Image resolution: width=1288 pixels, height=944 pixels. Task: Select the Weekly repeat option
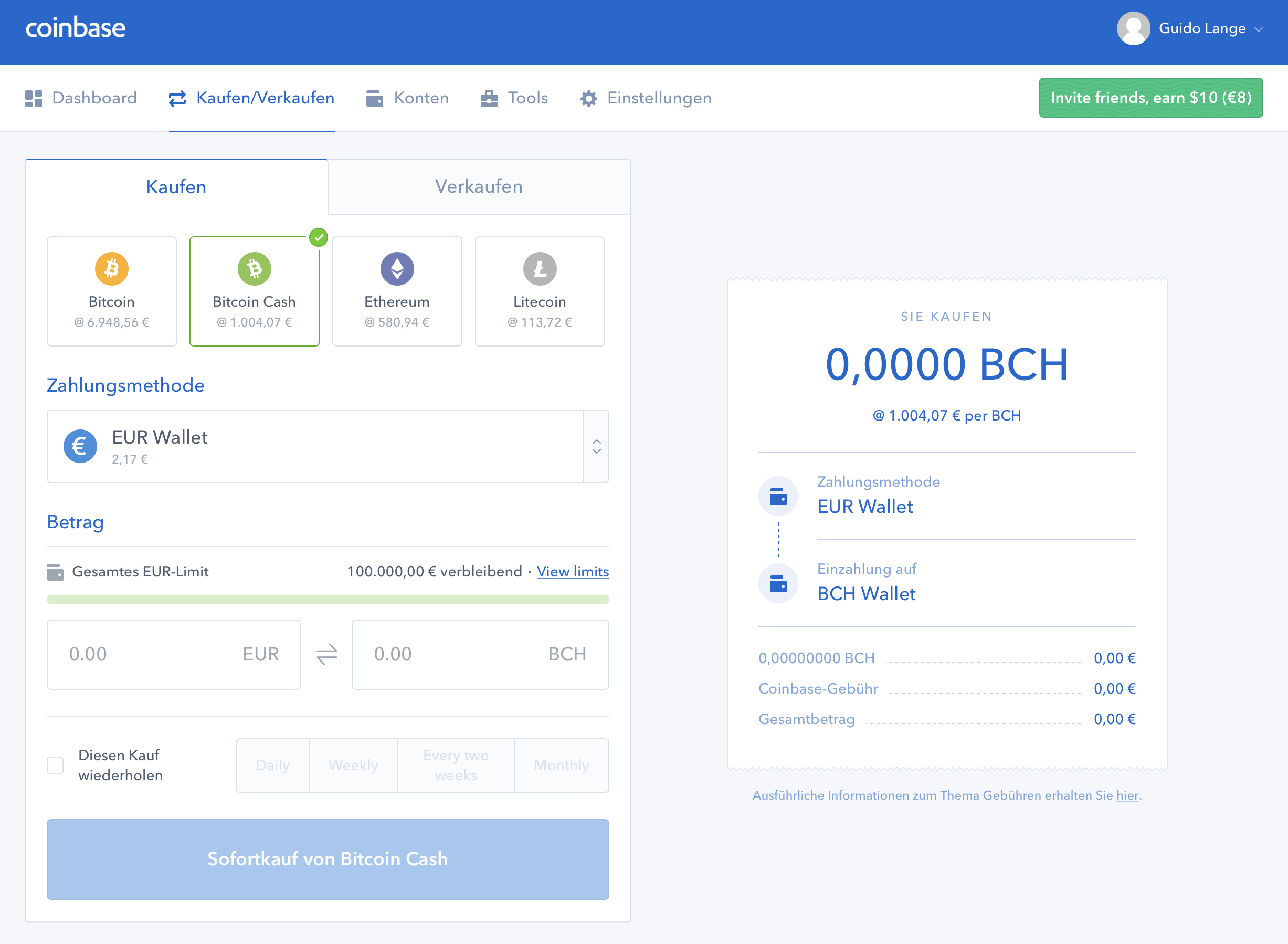[x=354, y=765]
